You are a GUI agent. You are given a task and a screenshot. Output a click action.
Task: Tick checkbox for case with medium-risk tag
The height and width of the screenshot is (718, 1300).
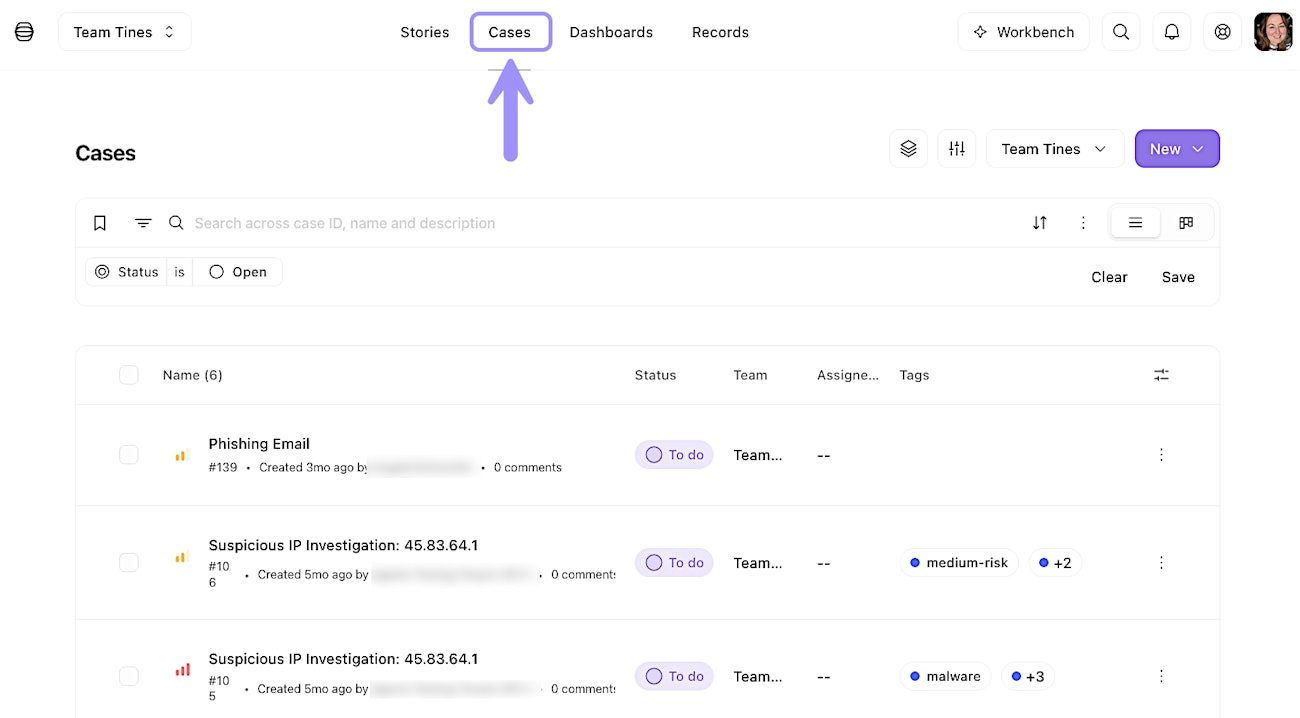[129, 563]
